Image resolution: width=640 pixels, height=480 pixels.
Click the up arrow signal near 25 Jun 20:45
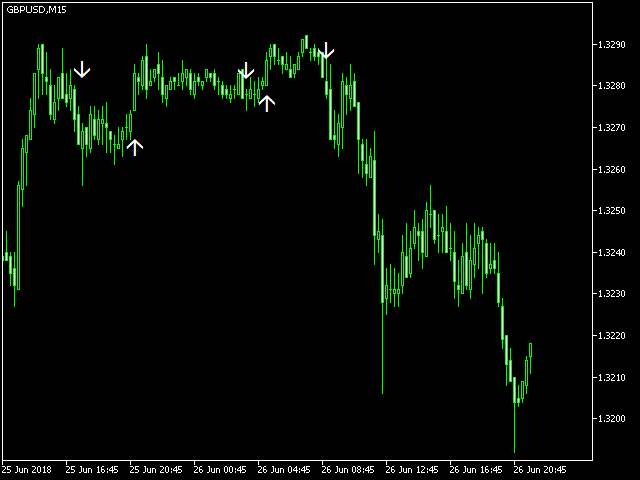135,147
